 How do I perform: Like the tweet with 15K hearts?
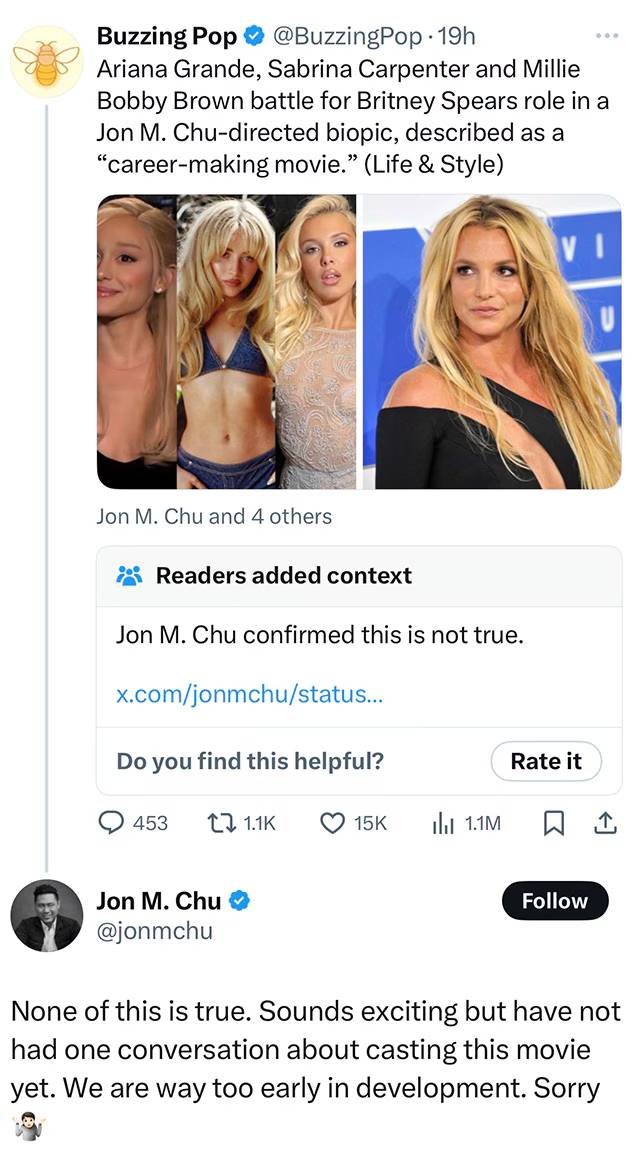(x=332, y=823)
